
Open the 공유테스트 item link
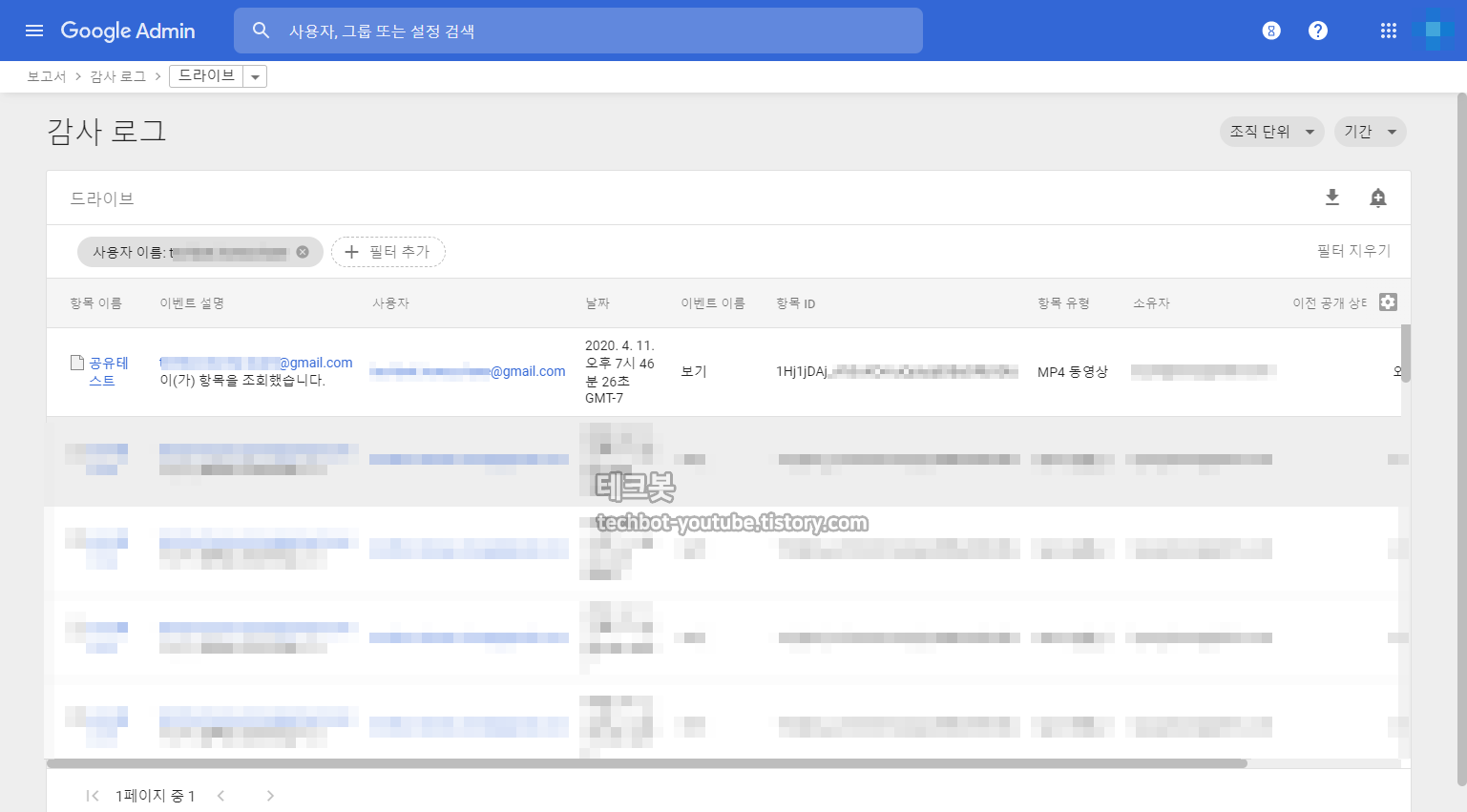[x=109, y=371]
